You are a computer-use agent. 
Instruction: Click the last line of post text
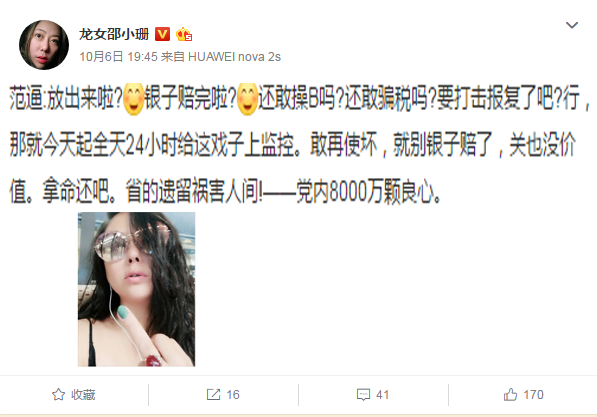click(x=225, y=190)
